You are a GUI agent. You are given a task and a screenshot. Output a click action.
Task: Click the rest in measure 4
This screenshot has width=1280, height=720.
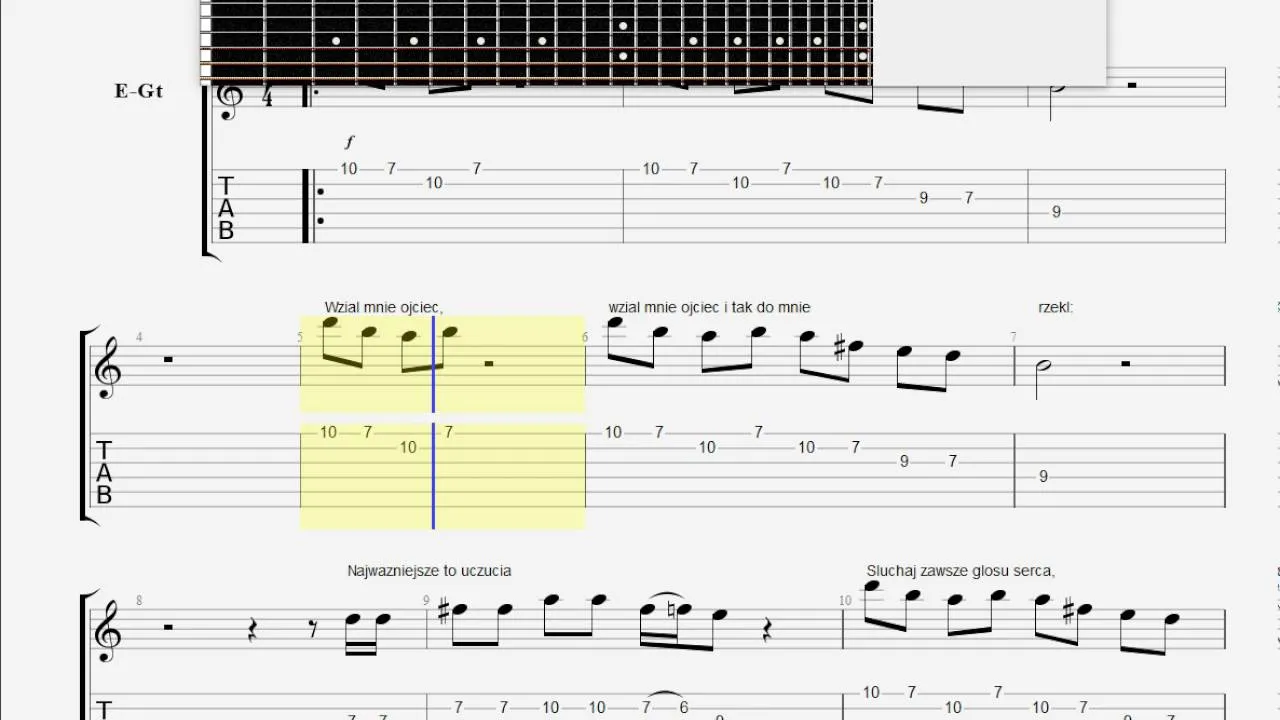[168, 359]
